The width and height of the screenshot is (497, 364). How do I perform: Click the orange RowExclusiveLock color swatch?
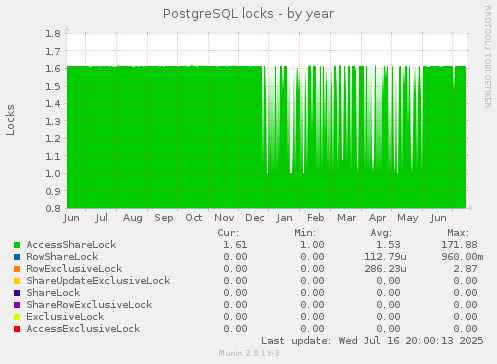point(17,269)
